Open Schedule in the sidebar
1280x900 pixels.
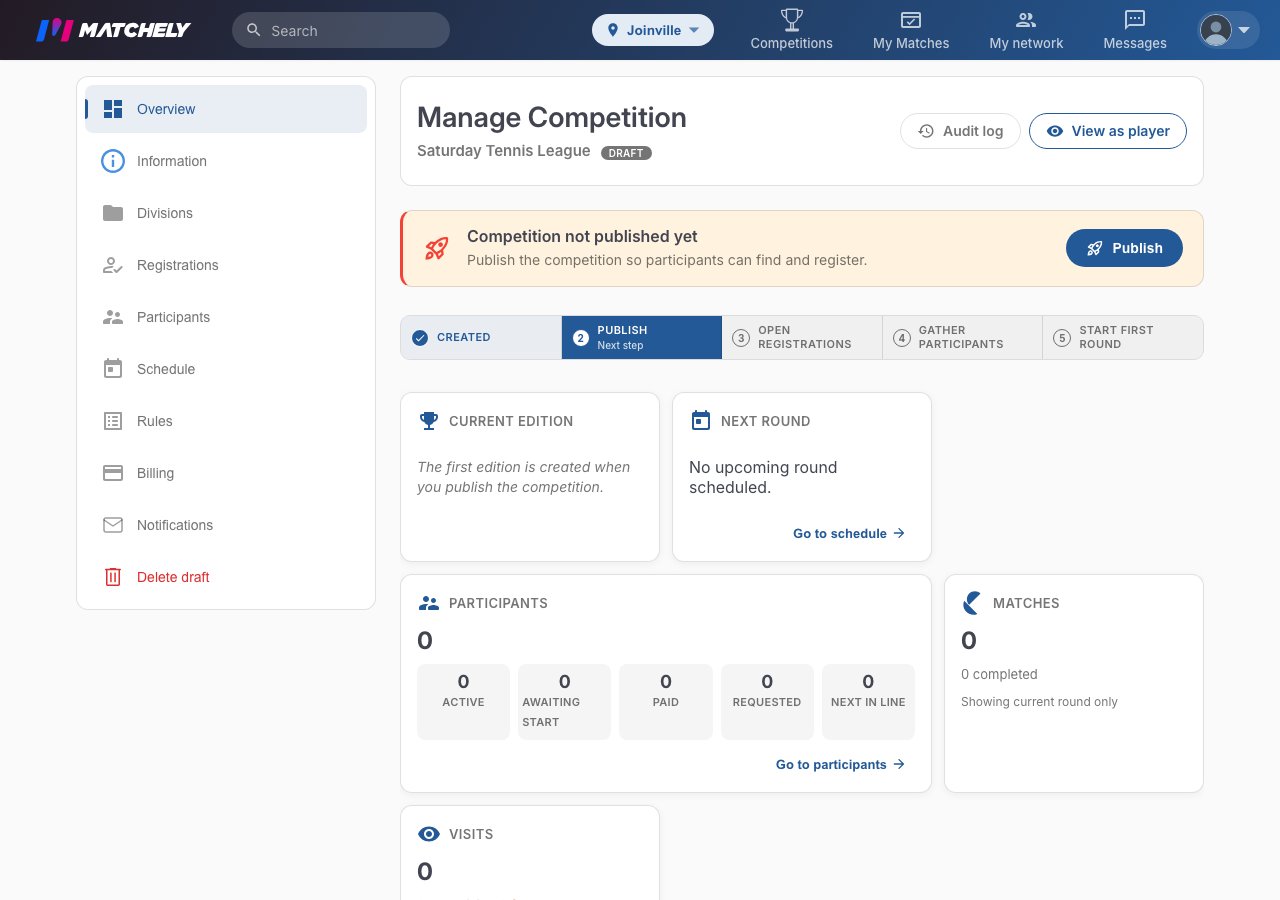coord(226,369)
